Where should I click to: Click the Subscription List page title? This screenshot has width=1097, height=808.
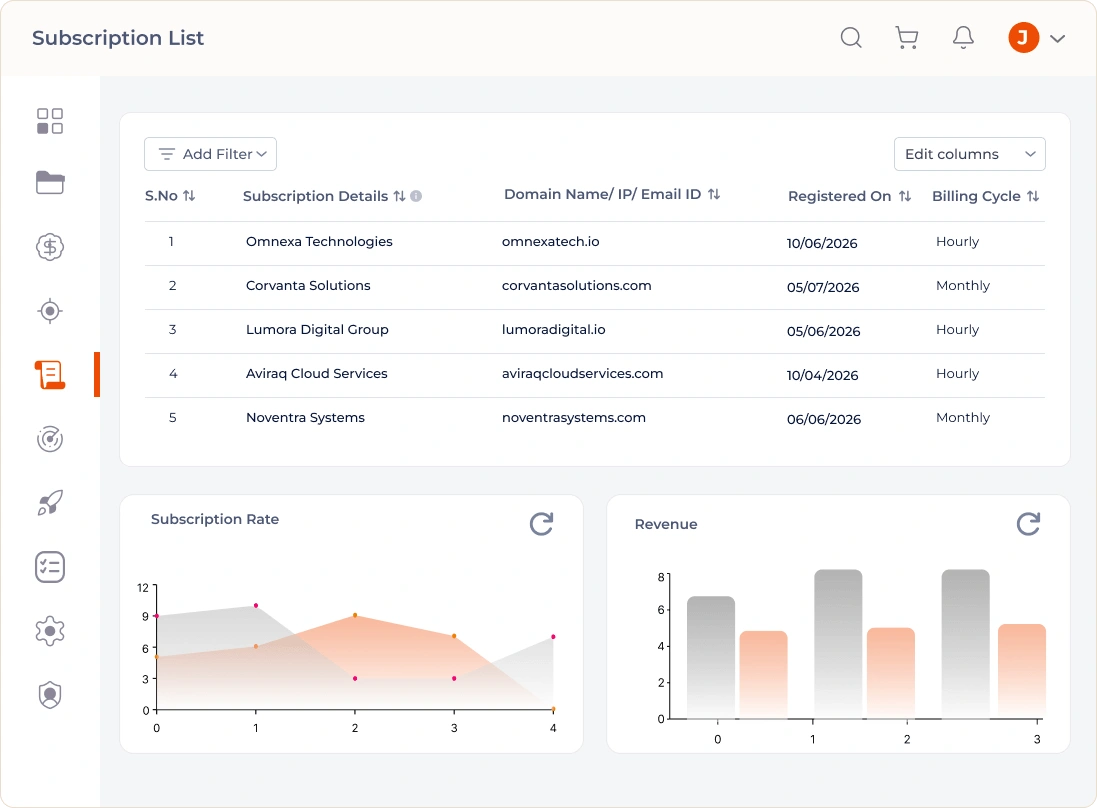[118, 38]
